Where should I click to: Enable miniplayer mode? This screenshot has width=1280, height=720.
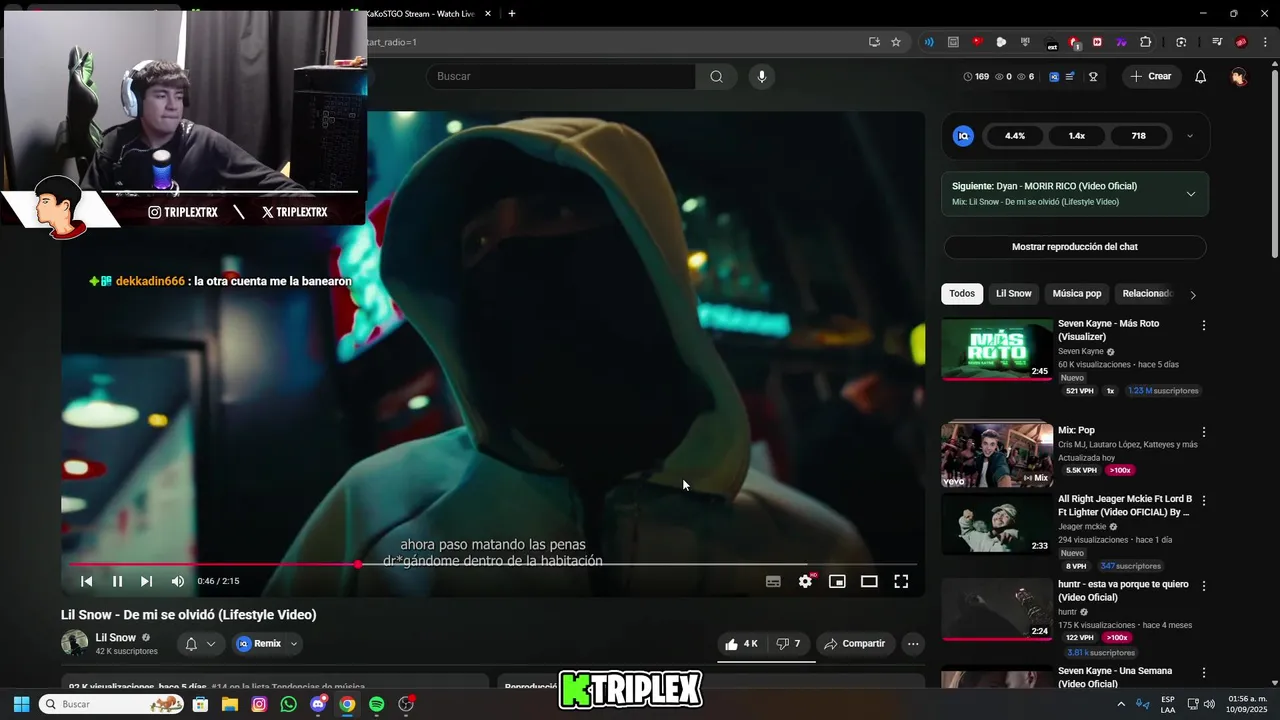(x=837, y=581)
